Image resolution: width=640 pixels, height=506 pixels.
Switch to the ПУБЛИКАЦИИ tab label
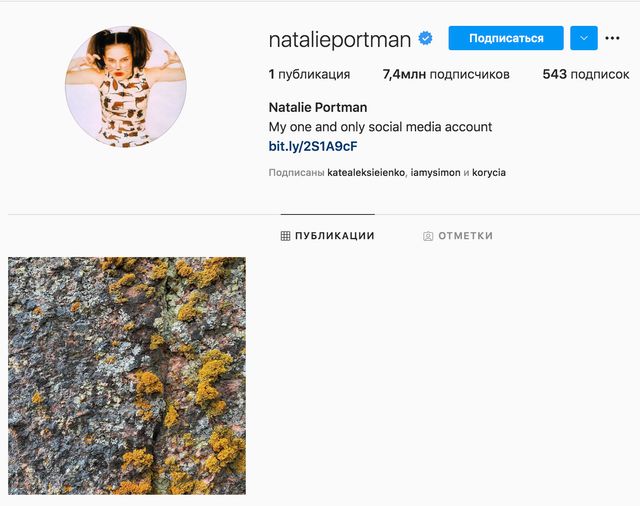click(334, 236)
